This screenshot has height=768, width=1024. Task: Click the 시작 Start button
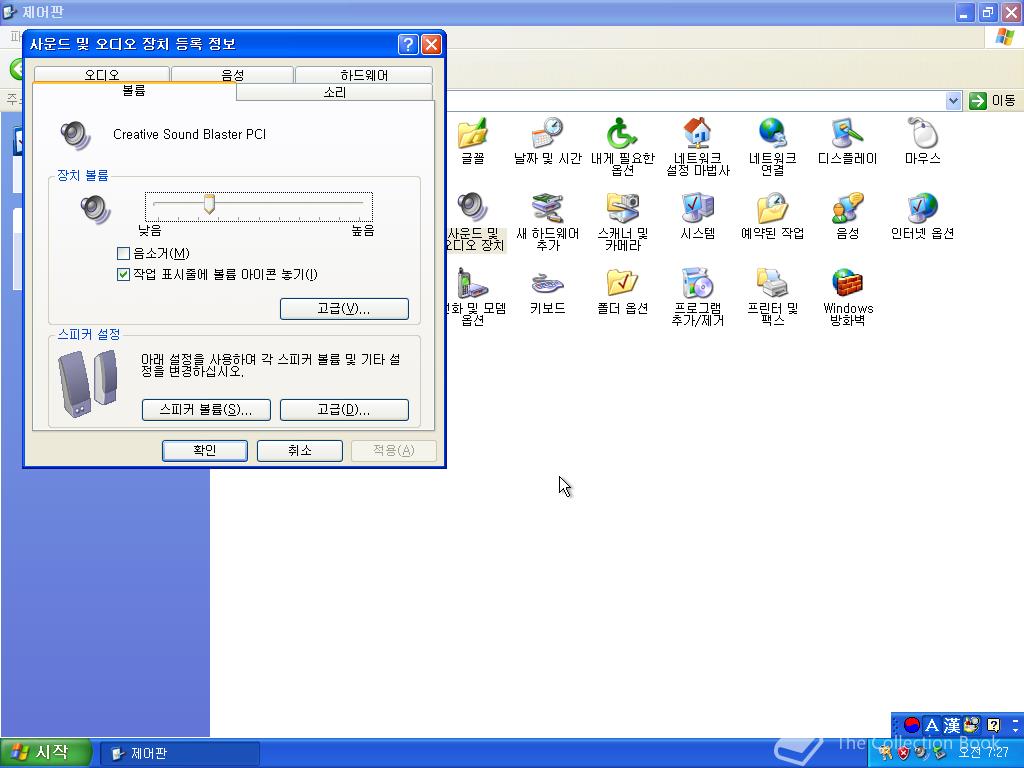[x=45, y=753]
